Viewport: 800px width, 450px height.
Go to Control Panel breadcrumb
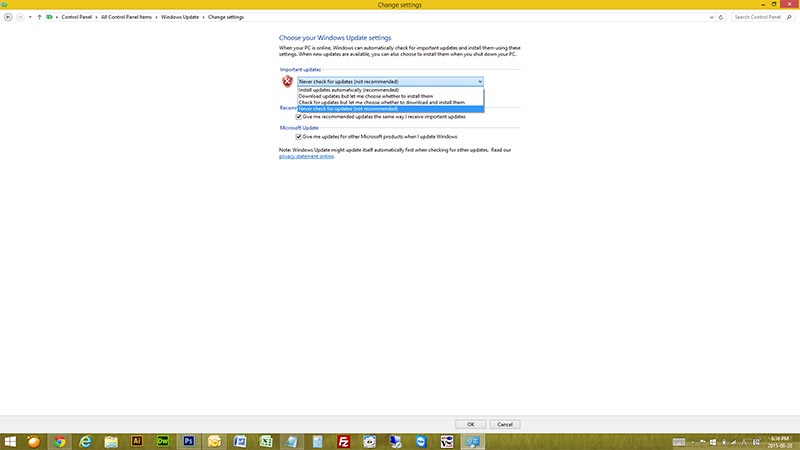(77, 17)
